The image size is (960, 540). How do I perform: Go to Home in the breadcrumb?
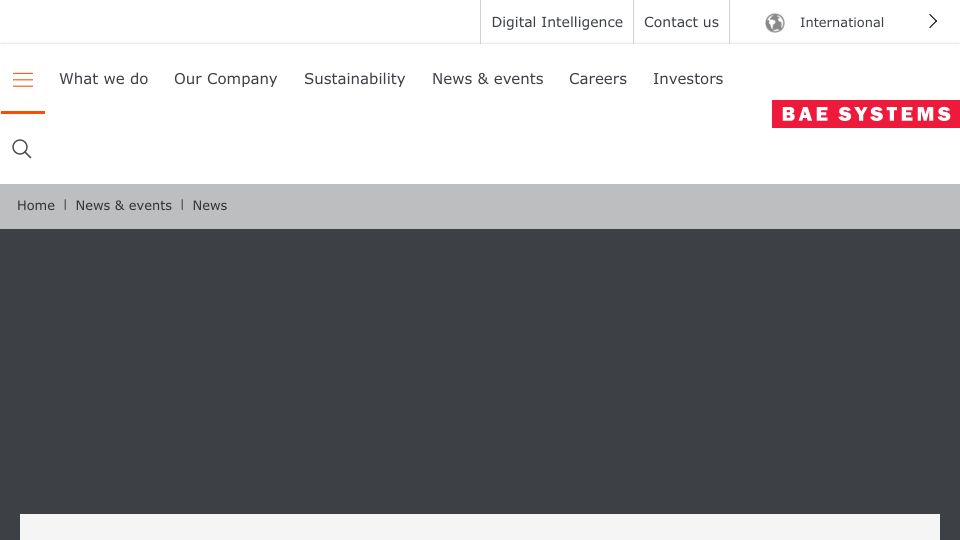[36, 206]
